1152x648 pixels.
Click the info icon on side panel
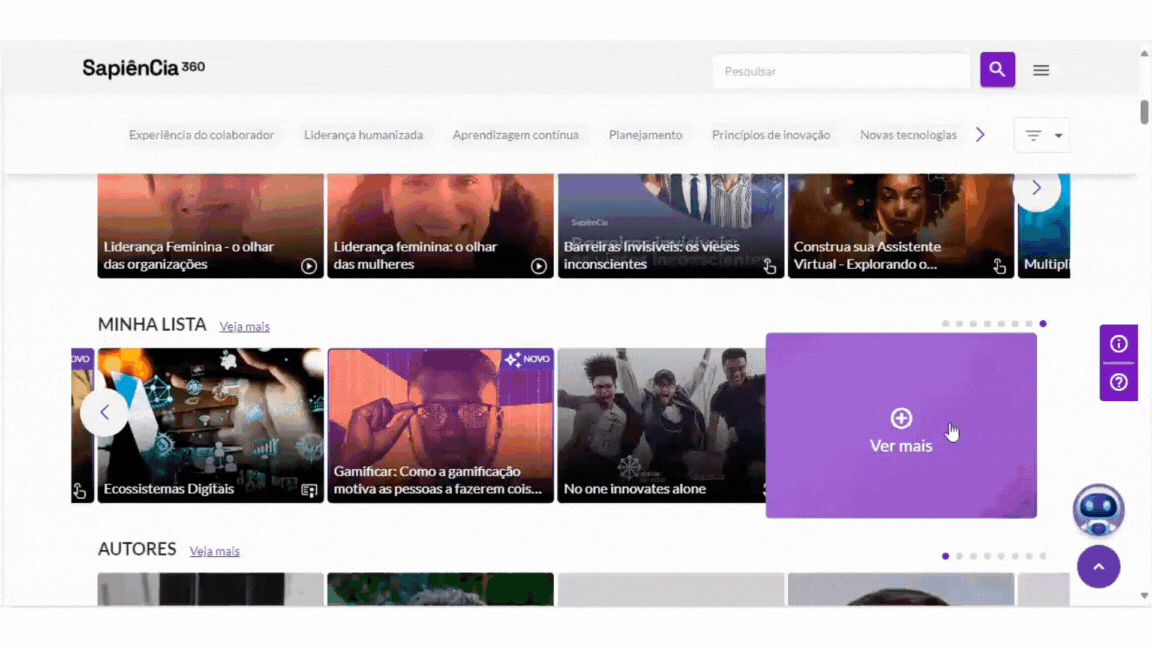pyautogui.click(x=1118, y=344)
